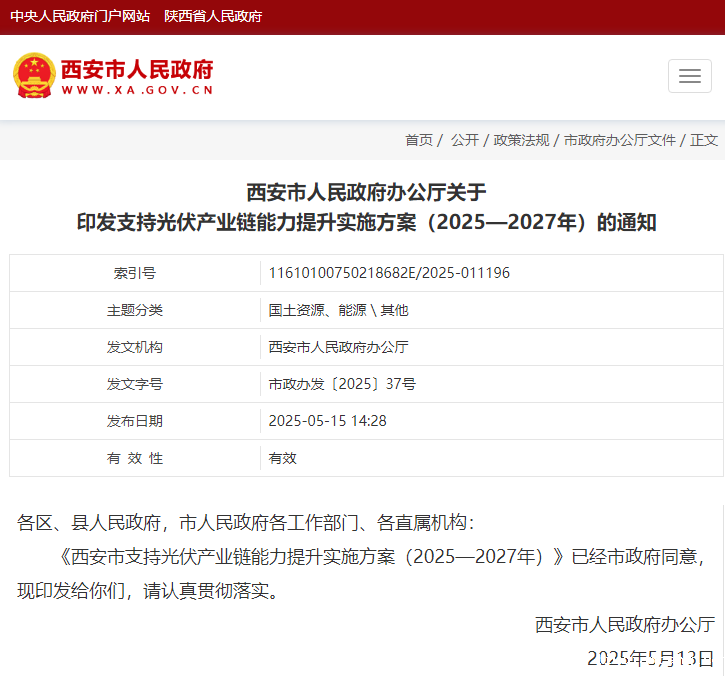Image resolution: width=725 pixels, height=676 pixels.
Task: Click the 西安市人民政府办公厅 signature line
Action: 625,625
